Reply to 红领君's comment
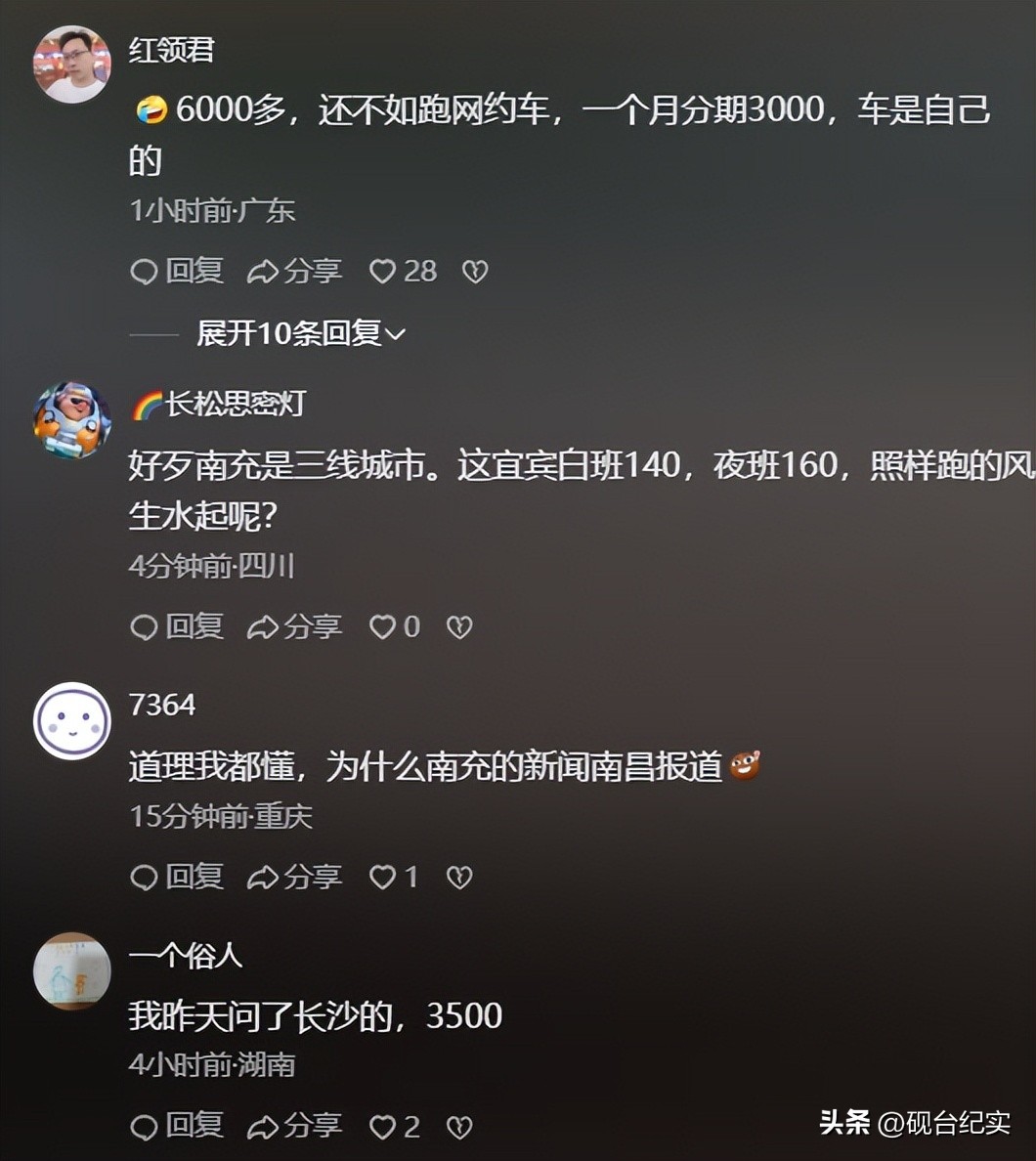1036x1161 pixels. (x=176, y=272)
